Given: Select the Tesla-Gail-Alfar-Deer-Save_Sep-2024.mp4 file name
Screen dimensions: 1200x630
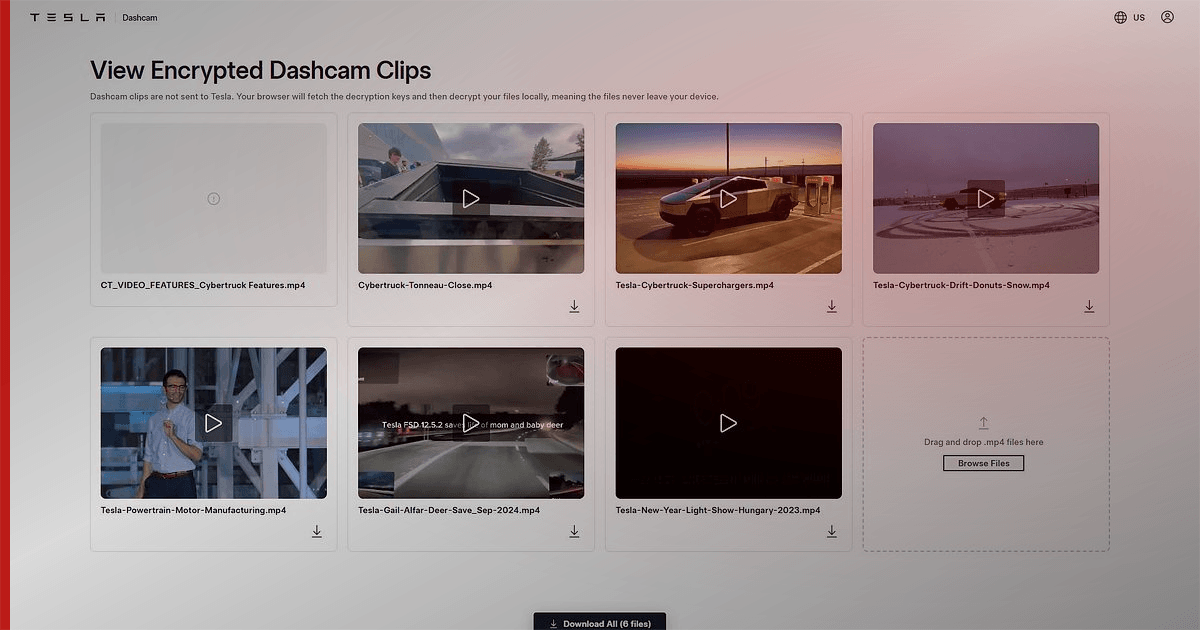Looking at the screenshot, I should (449, 510).
